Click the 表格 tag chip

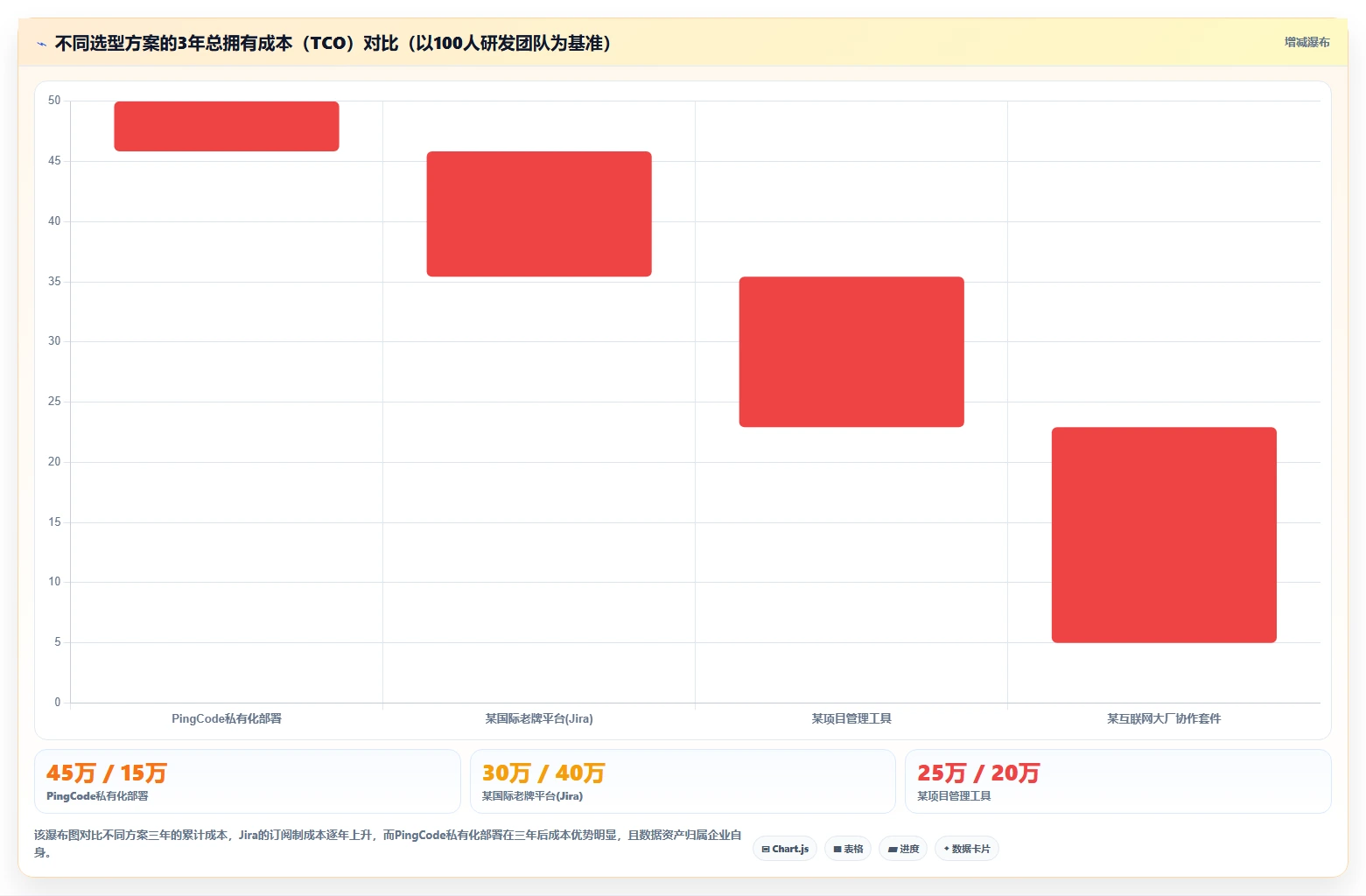click(848, 849)
